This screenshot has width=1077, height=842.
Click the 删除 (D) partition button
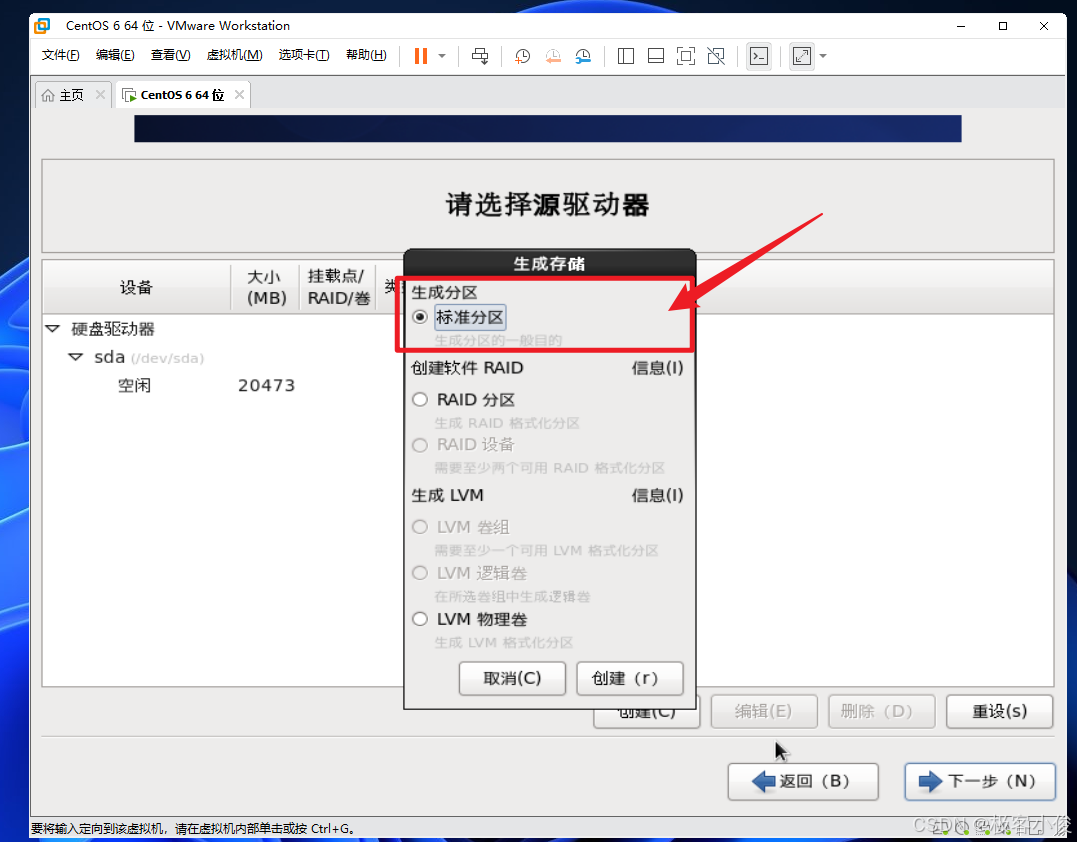tap(881, 712)
